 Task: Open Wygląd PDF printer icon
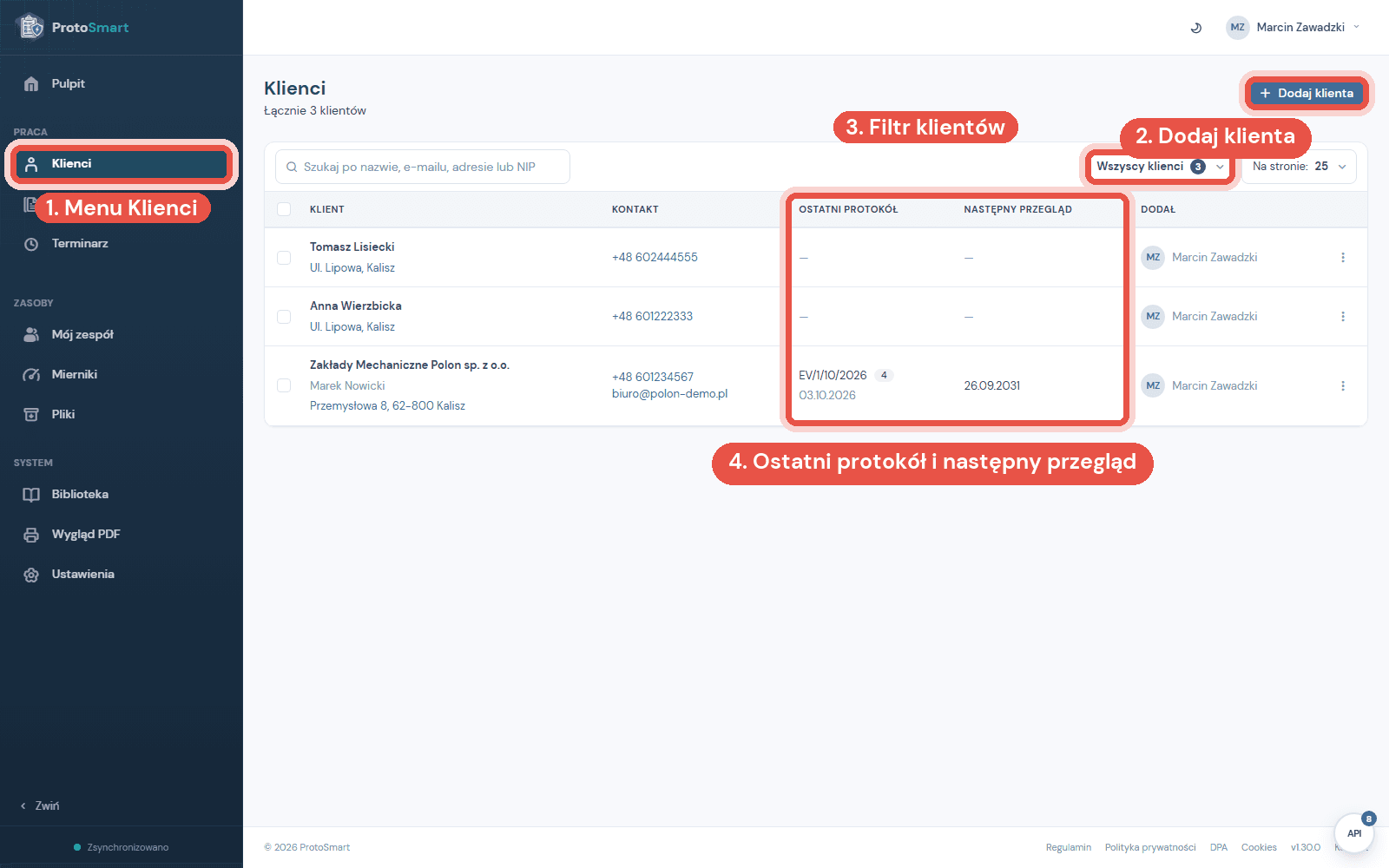point(31,535)
